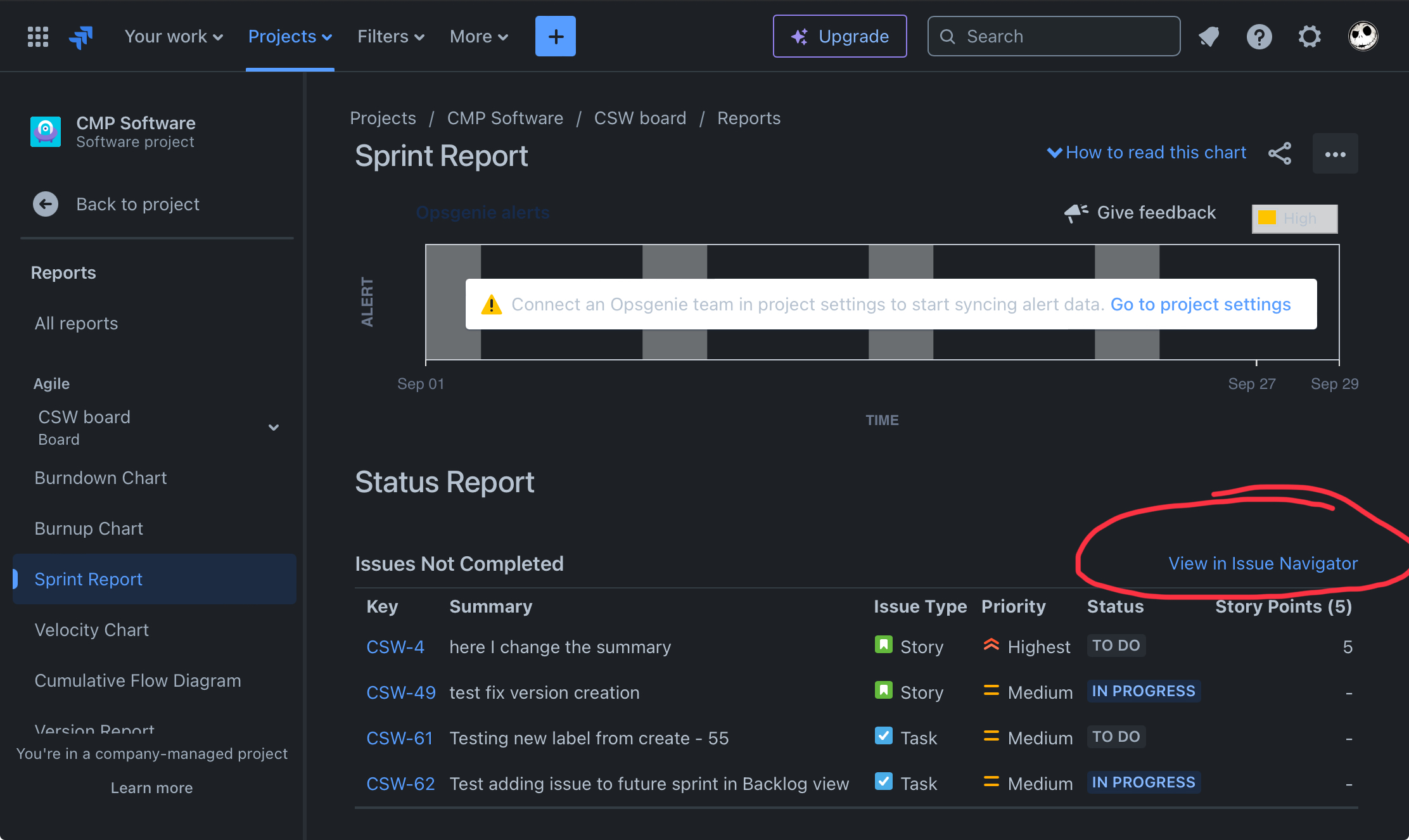Open the Filters menu
Viewport: 1409px width, 840px height.
(390, 36)
